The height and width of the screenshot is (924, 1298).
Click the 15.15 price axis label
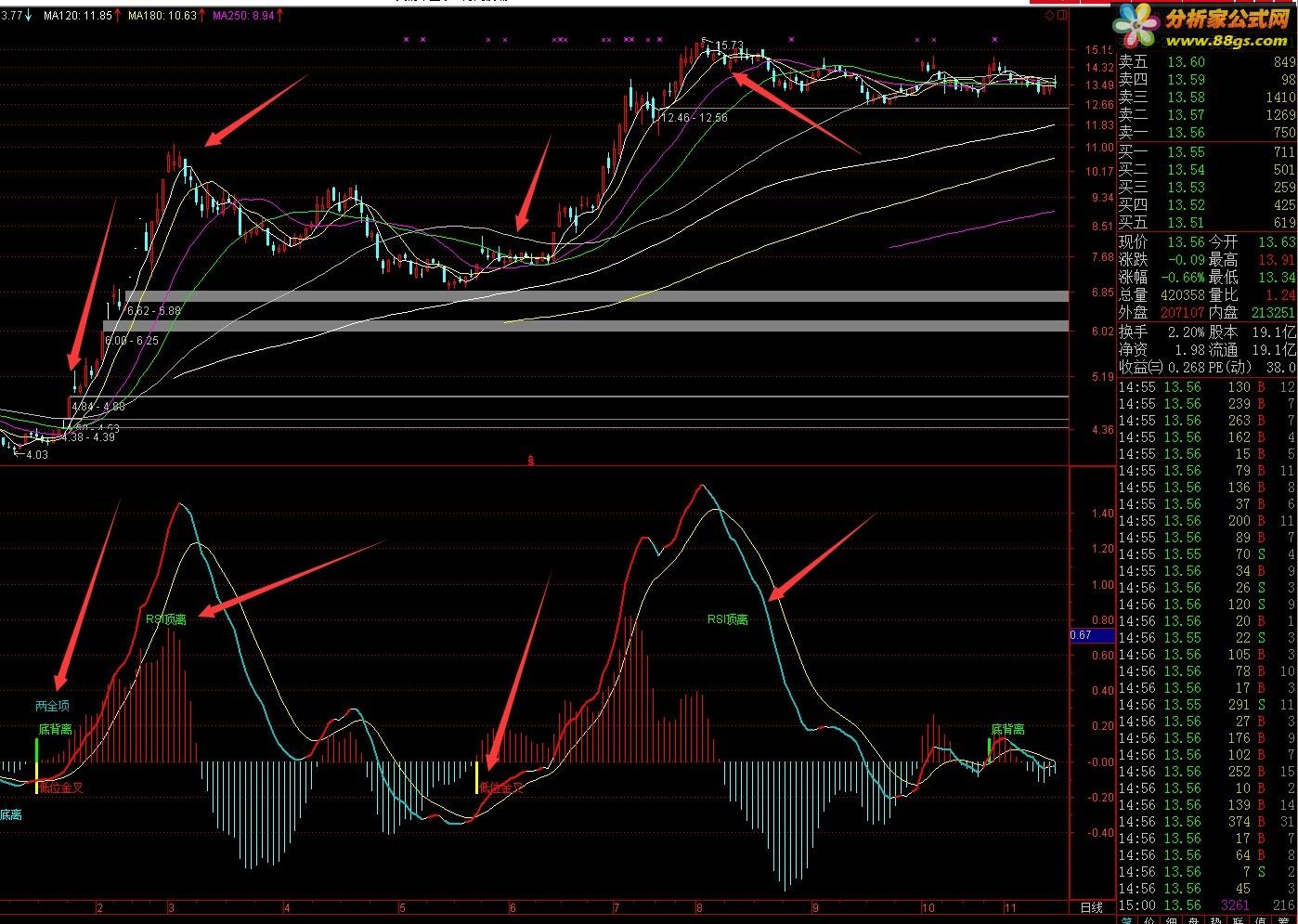1099,50
